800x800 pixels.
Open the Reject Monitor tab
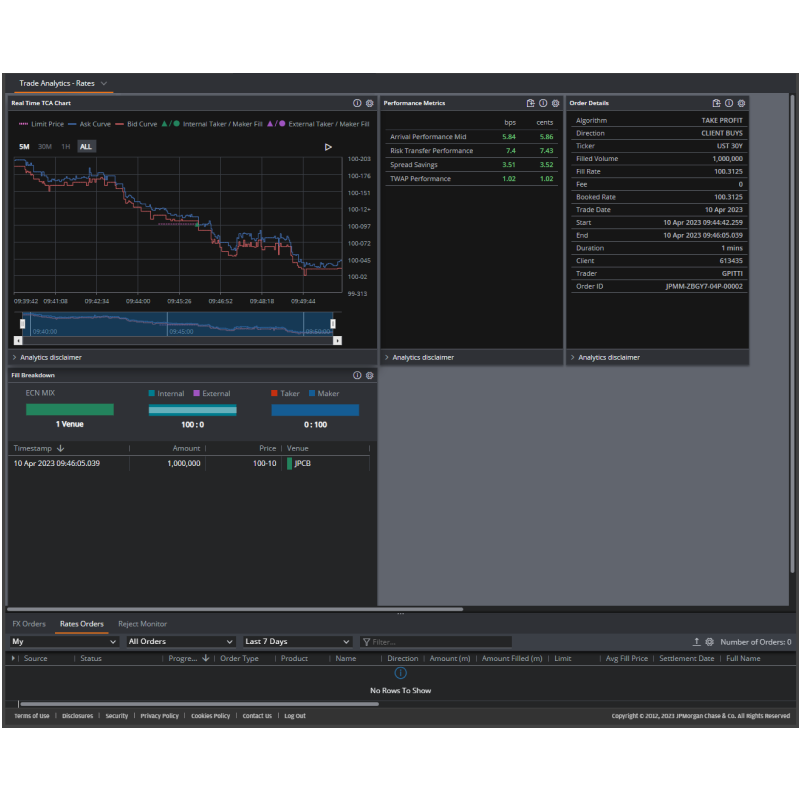tap(142, 624)
